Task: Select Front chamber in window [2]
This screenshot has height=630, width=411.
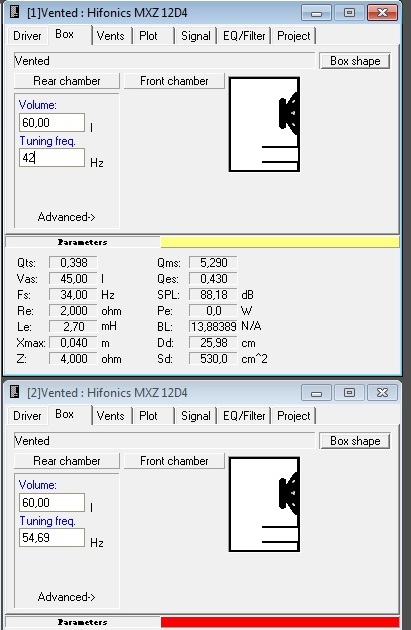Action: coord(174,461)
